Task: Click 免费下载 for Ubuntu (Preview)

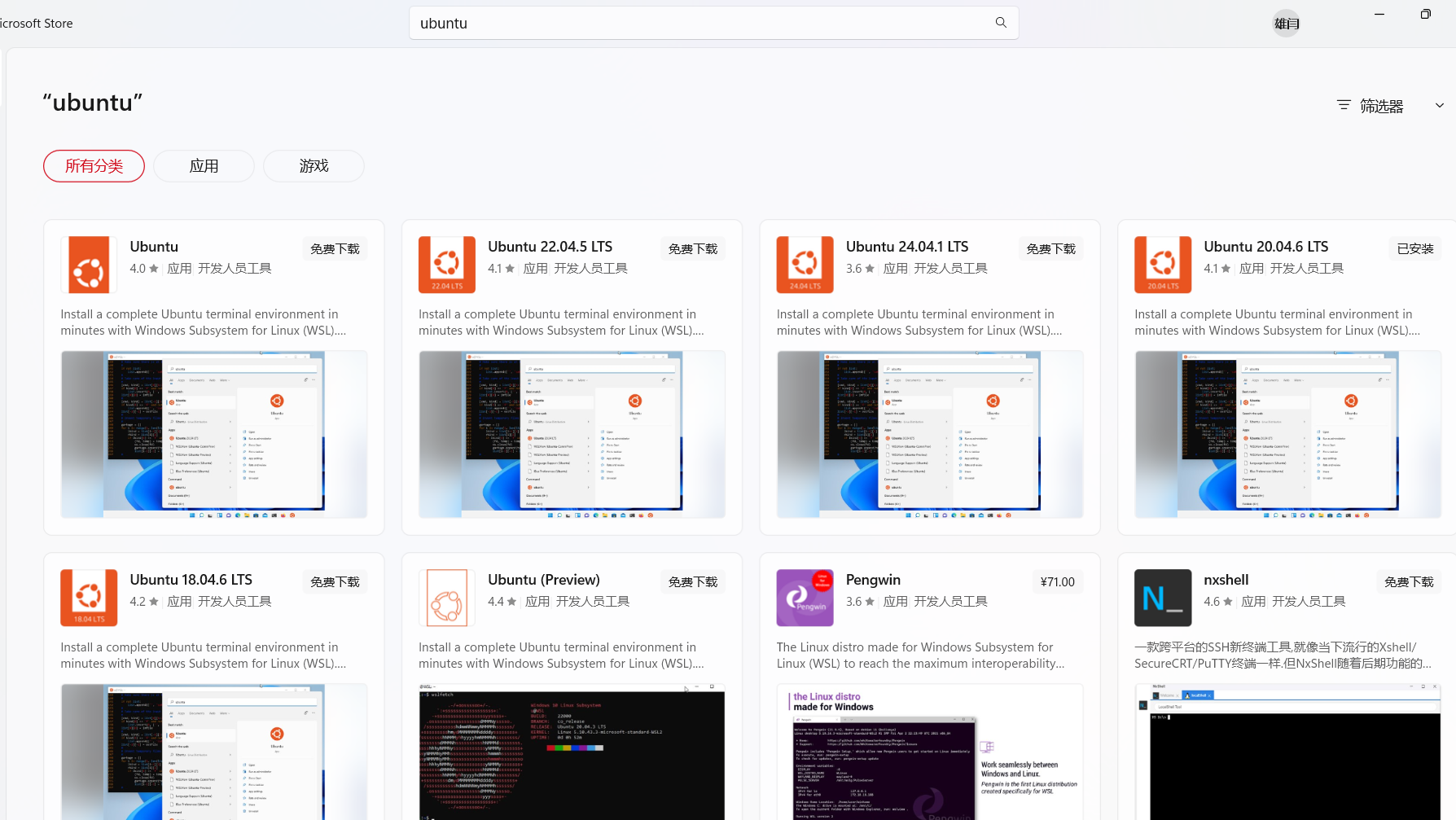Action: coord(693,582)
